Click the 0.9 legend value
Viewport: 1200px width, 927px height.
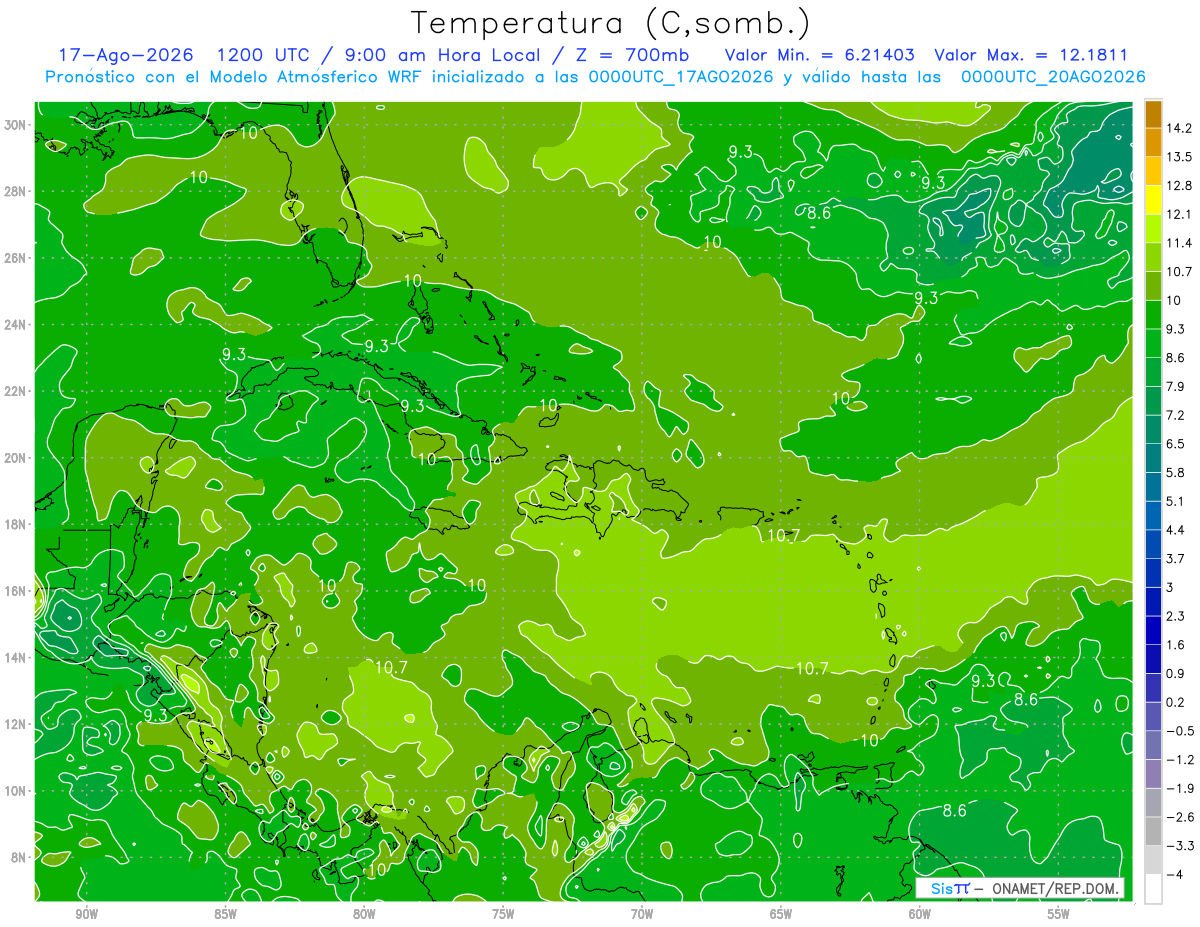1177,673
